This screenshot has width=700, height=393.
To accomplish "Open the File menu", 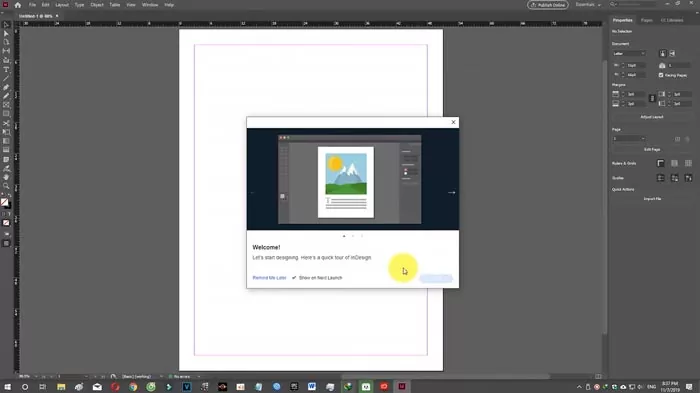I will pyautogui.click(x=33, y=5).
